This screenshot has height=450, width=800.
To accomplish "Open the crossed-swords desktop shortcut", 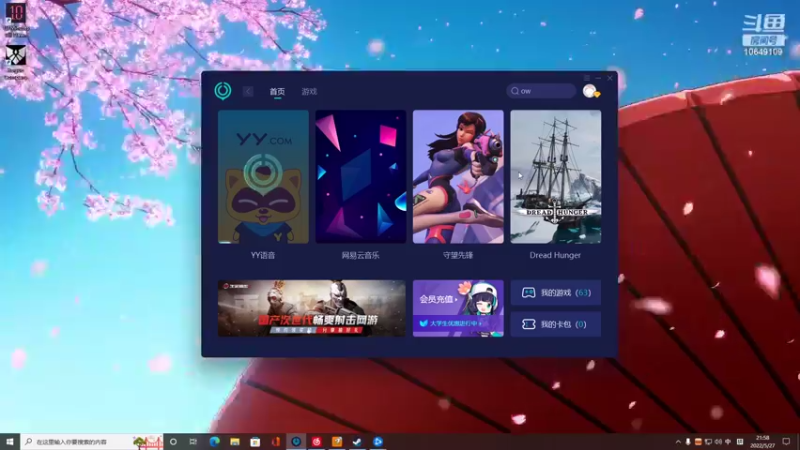I will tap(16, 61).
